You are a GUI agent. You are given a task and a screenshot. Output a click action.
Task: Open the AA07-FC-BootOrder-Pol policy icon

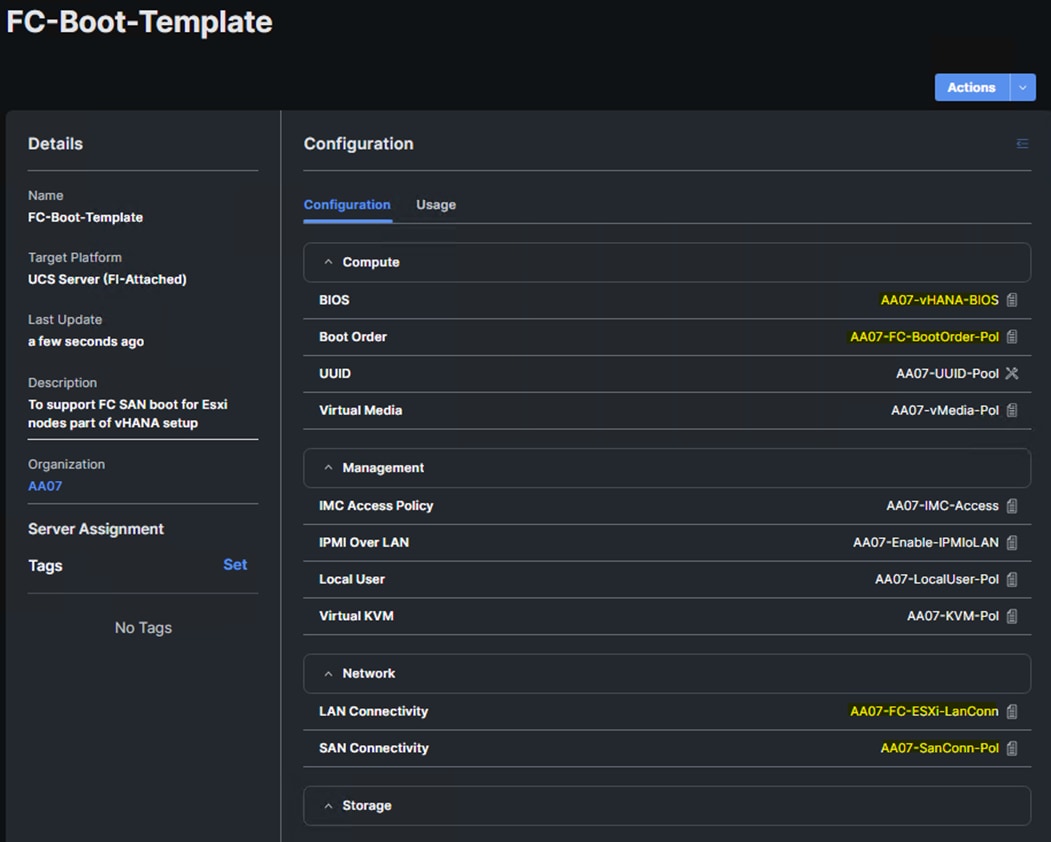1012,337
